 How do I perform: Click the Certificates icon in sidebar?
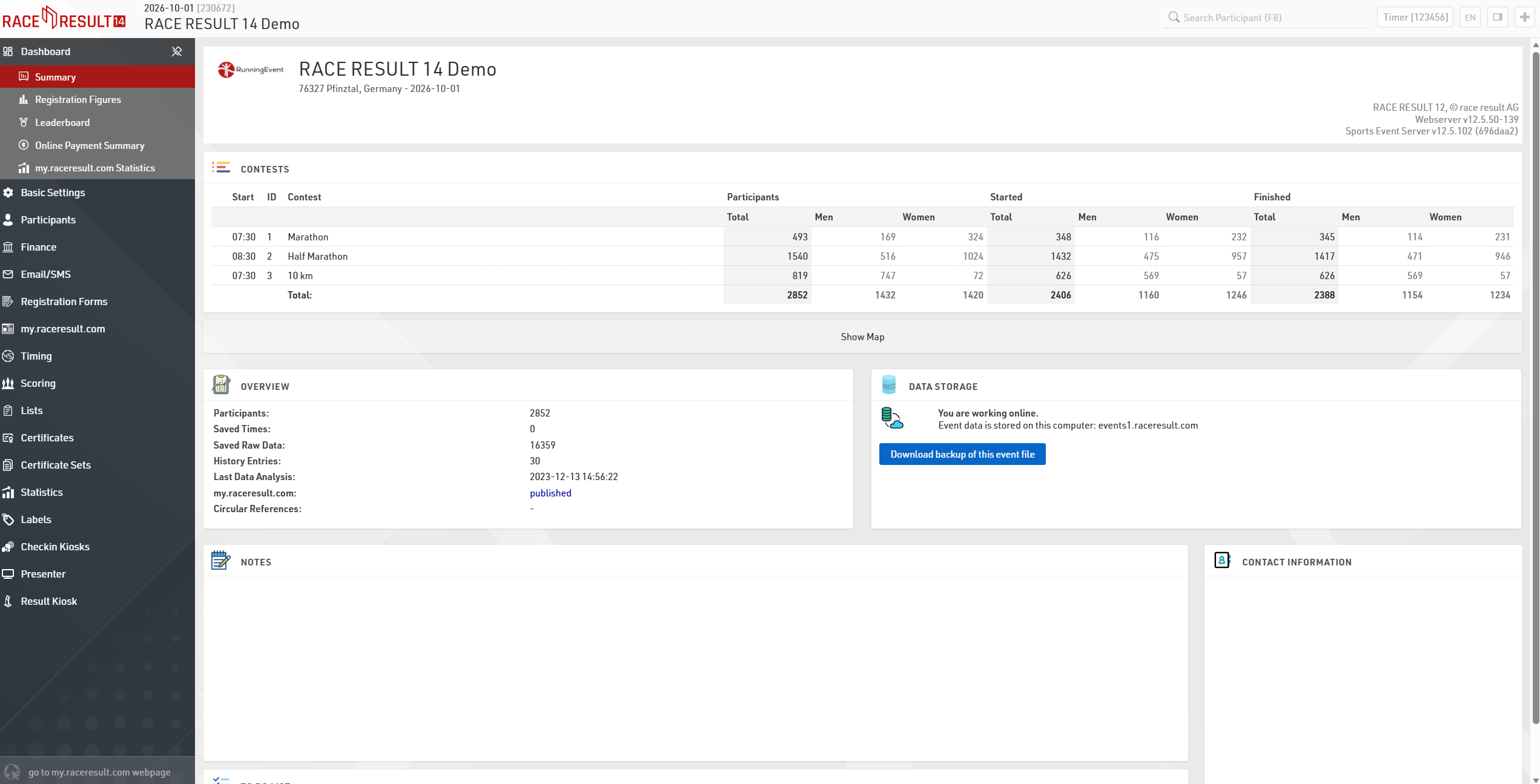point(8,438)
